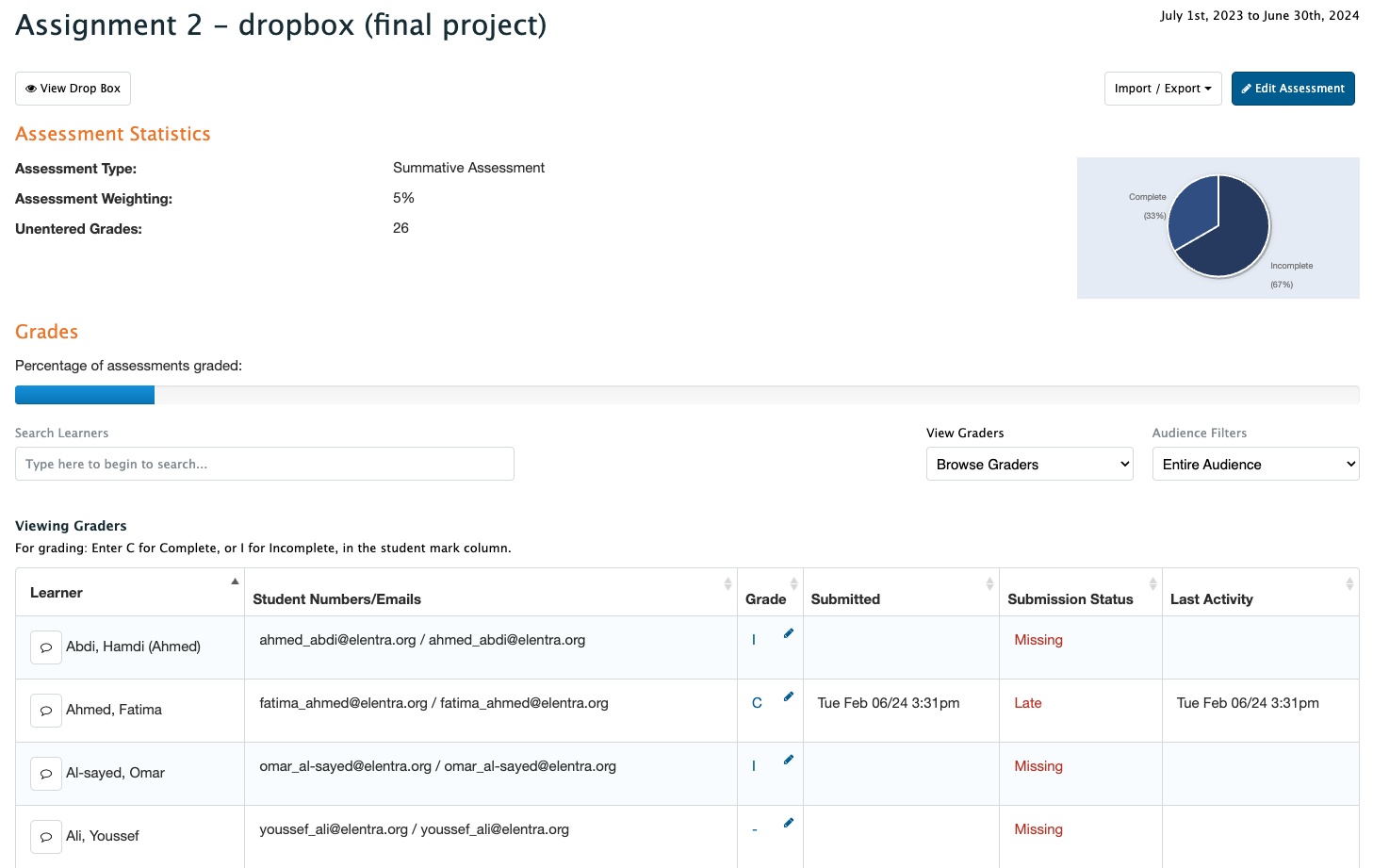Sort by Submitted column header
The width and height of the screenshot is (1373, 868).
click(x=845, y=599)
